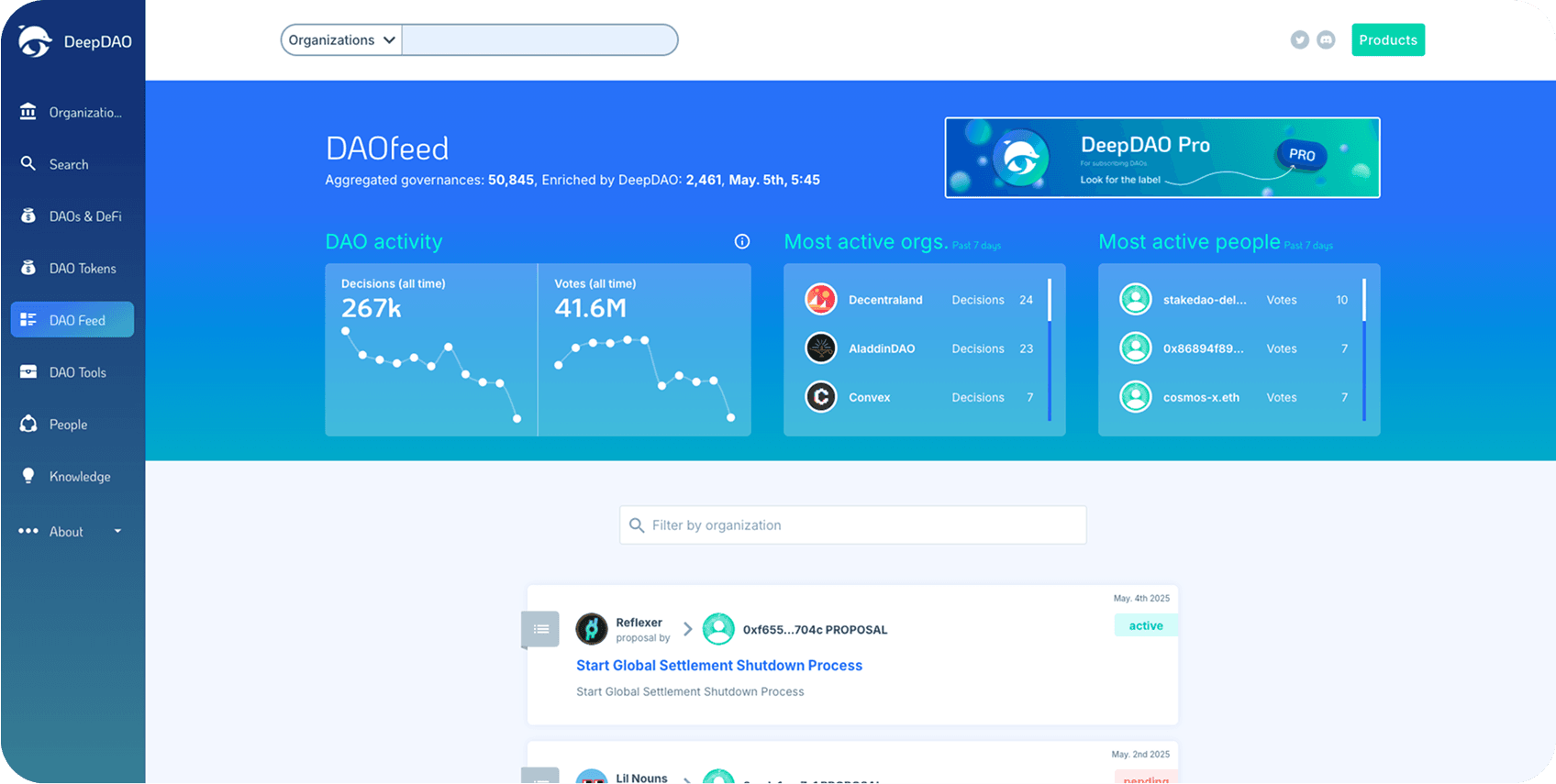The image size is (1556, 784).
Task: Click the DAO Feed list icon
Action: (x=28, y=319)
